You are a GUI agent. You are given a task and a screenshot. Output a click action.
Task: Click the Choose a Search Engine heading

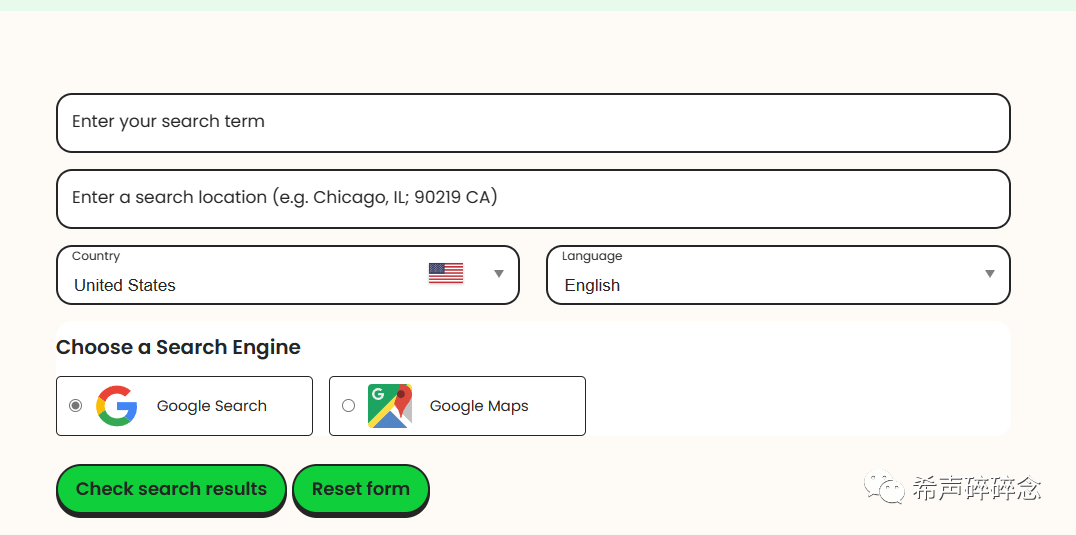point(178,347)
